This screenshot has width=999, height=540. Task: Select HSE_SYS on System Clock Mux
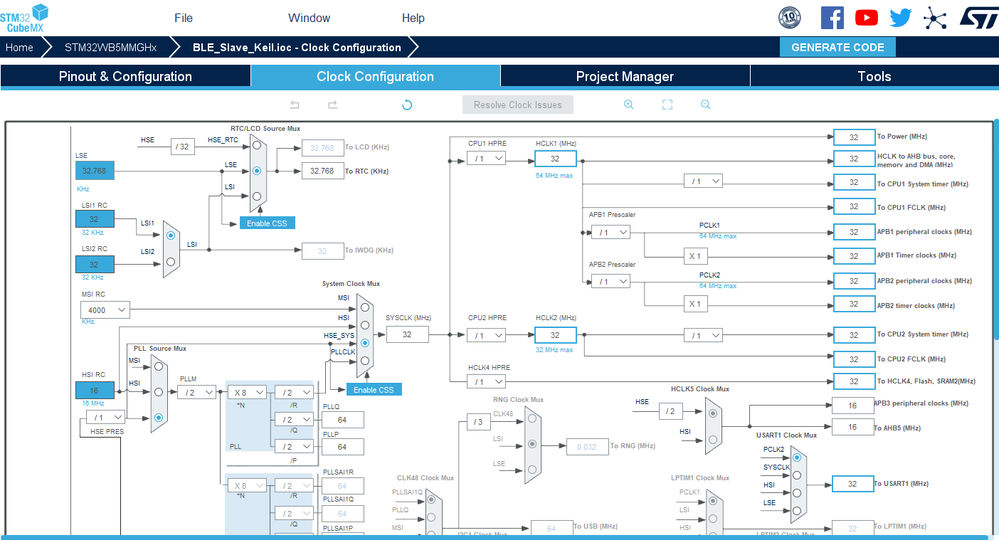[365, 343]
